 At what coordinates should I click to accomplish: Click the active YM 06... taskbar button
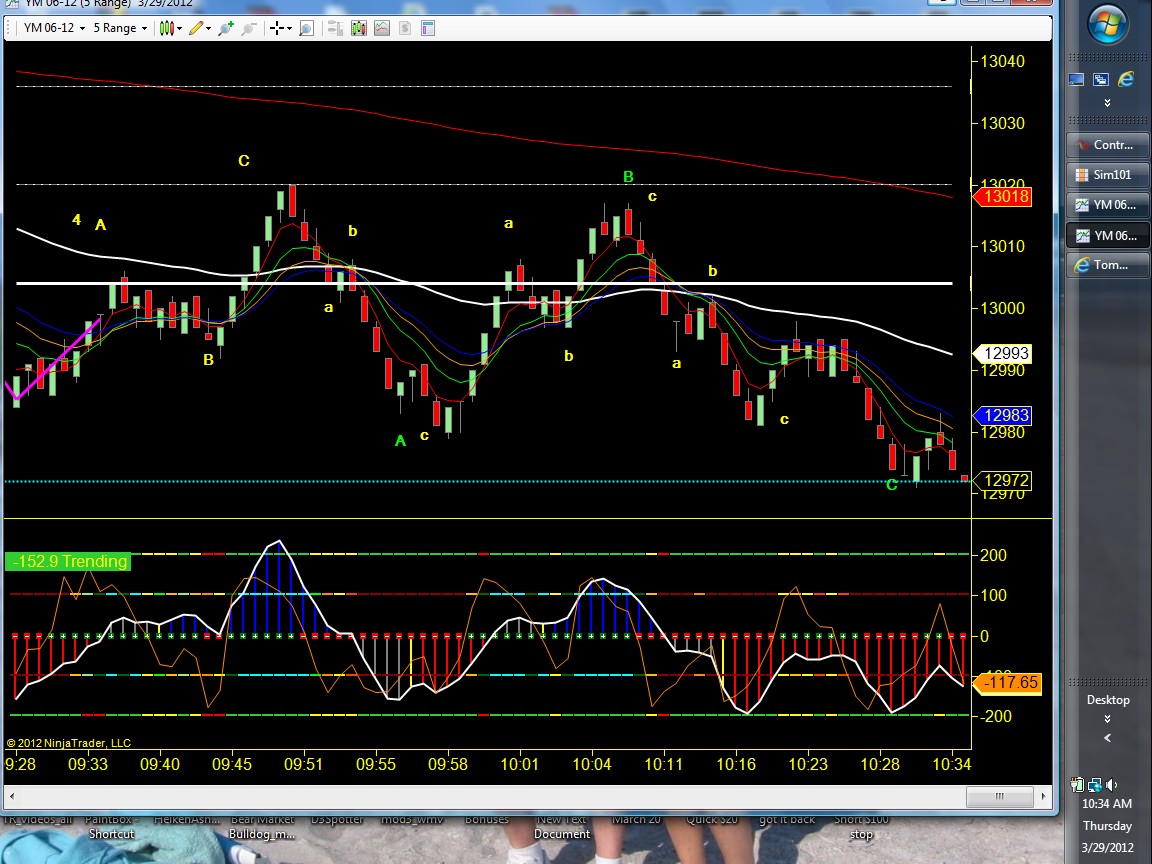tap(1107, 236)
